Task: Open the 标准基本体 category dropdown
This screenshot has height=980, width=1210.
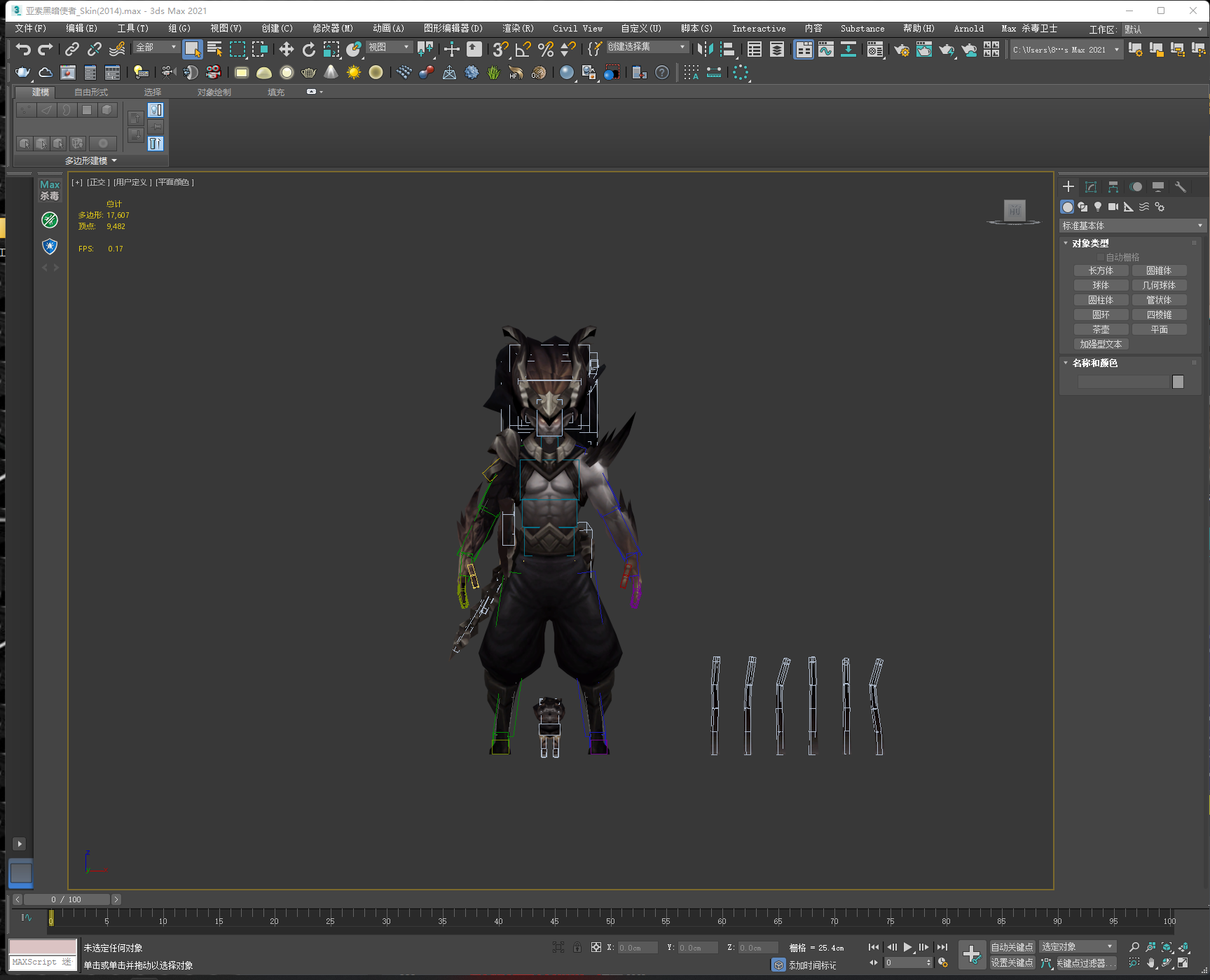Action: tap(1132, 226)
